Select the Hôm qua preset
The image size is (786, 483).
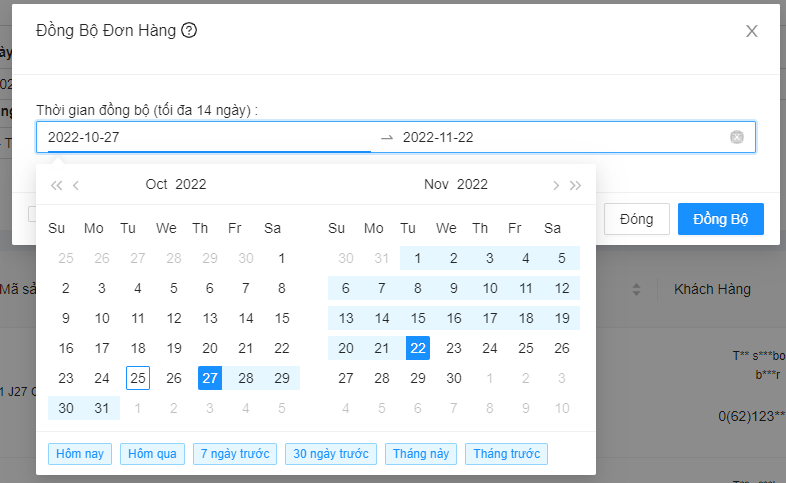coord(152,454)
